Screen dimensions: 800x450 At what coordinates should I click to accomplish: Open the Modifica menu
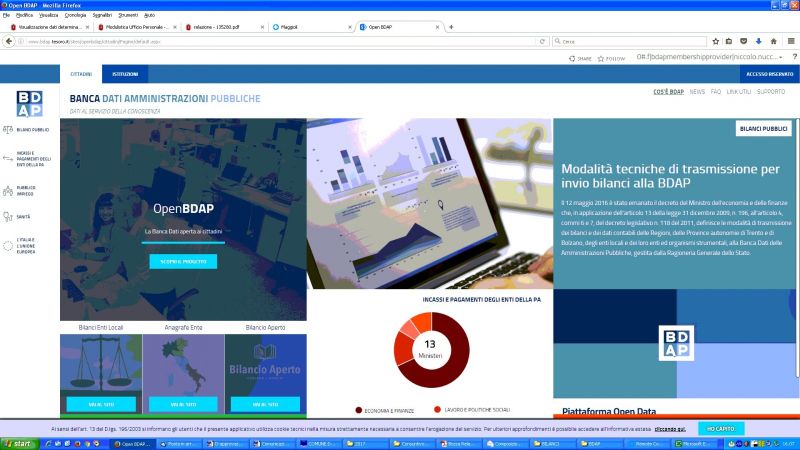tap(24, 15)
